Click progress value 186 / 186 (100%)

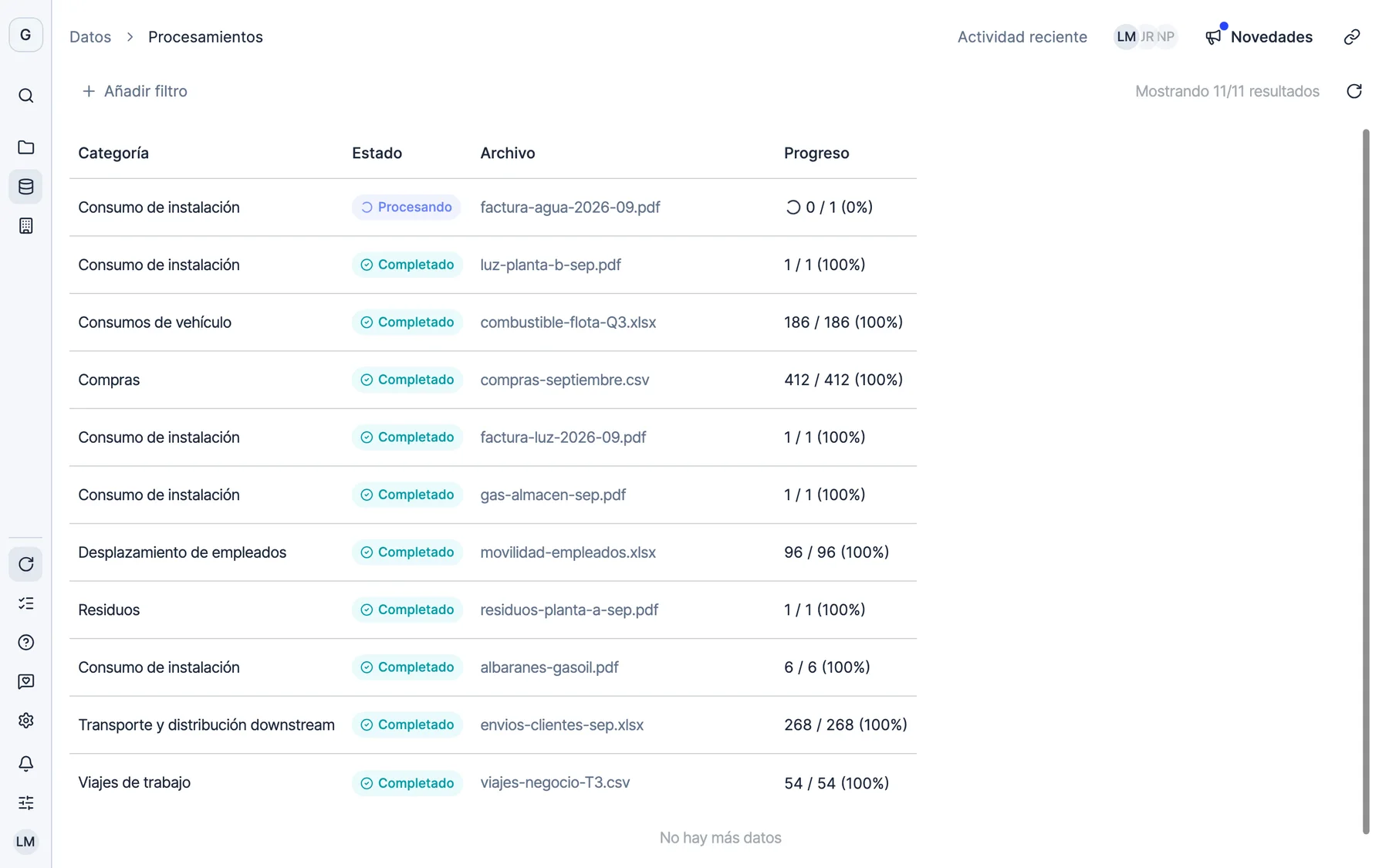(x=843, y=323)
